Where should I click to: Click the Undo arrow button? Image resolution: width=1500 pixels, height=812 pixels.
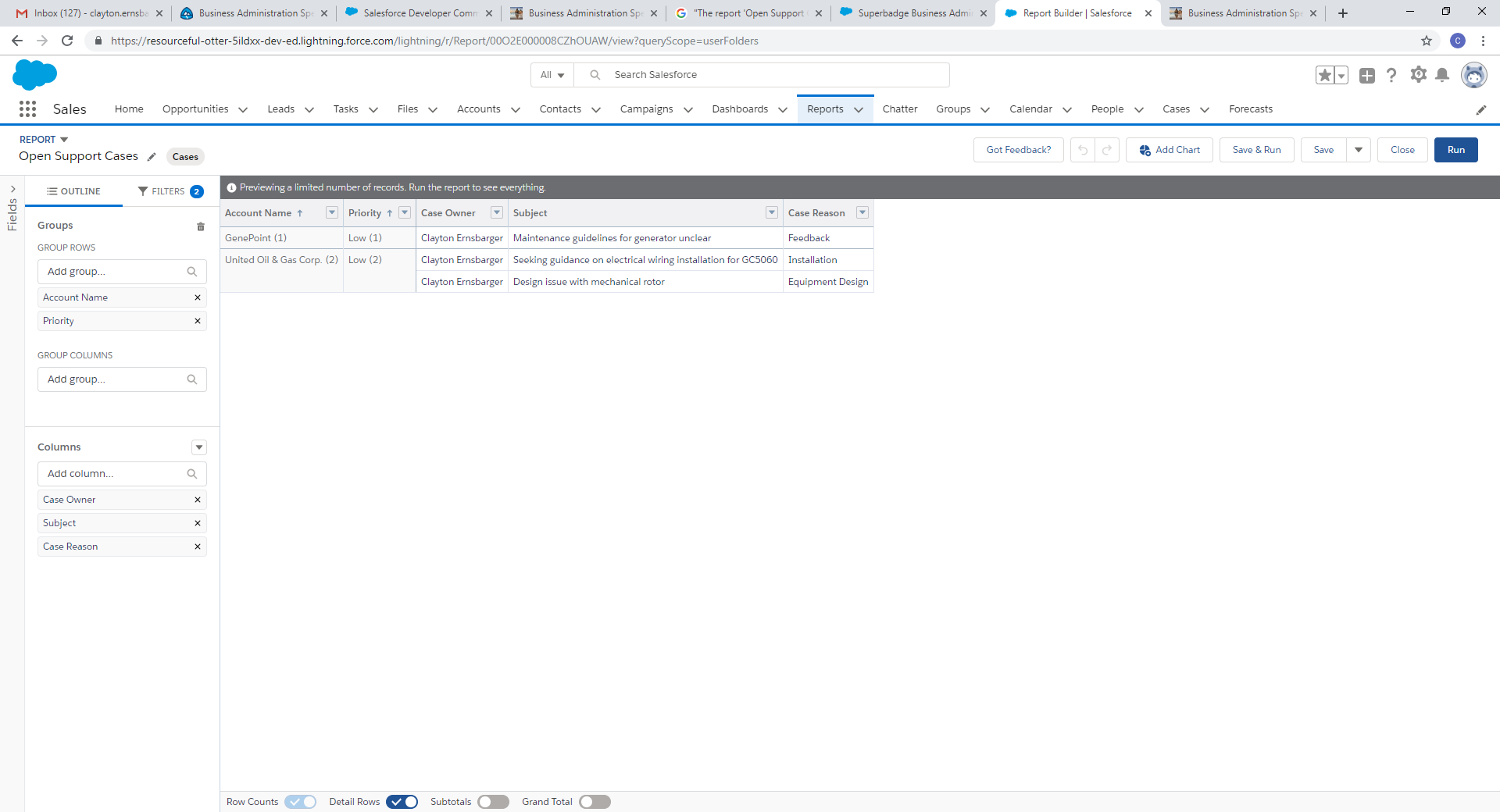tap(1083, 150)
